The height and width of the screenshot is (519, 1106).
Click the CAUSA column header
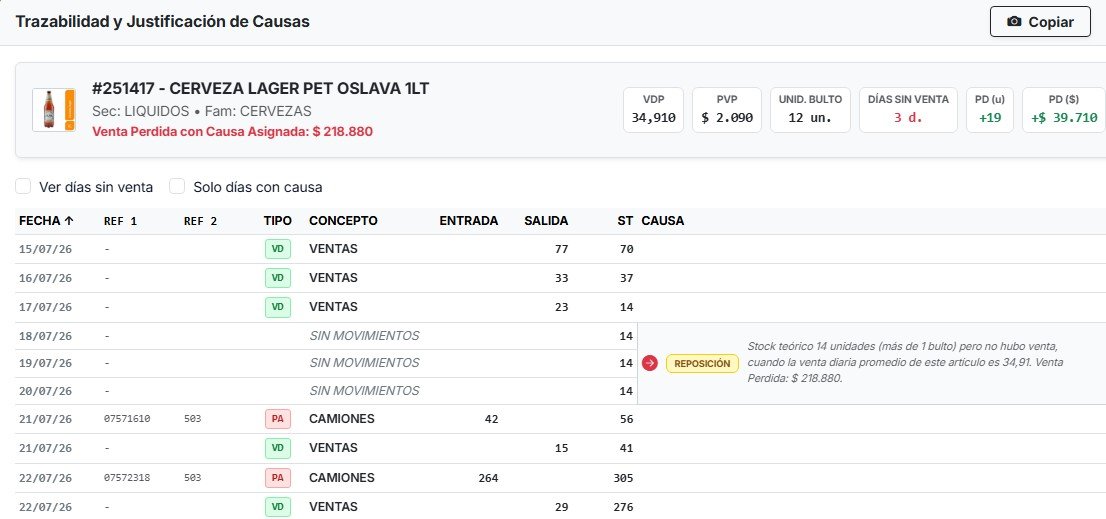[662, 221]
